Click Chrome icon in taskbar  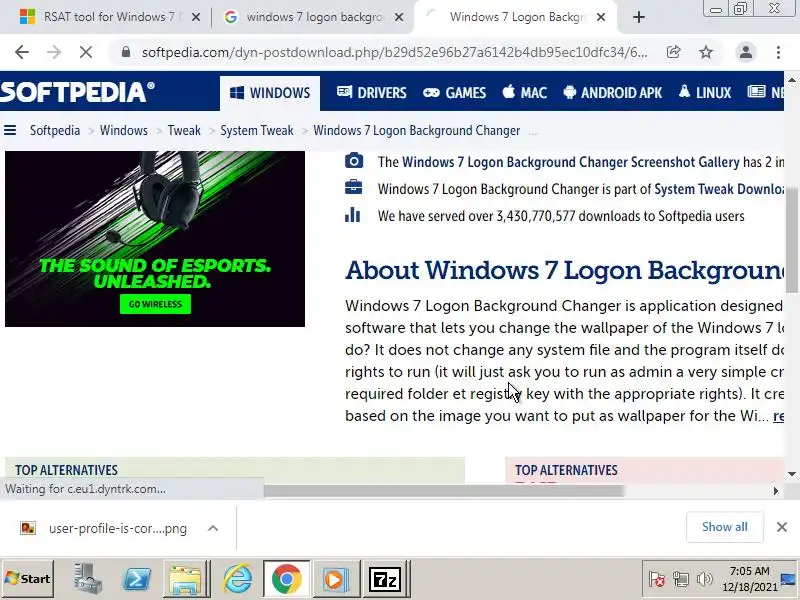[x=287, y=579]
